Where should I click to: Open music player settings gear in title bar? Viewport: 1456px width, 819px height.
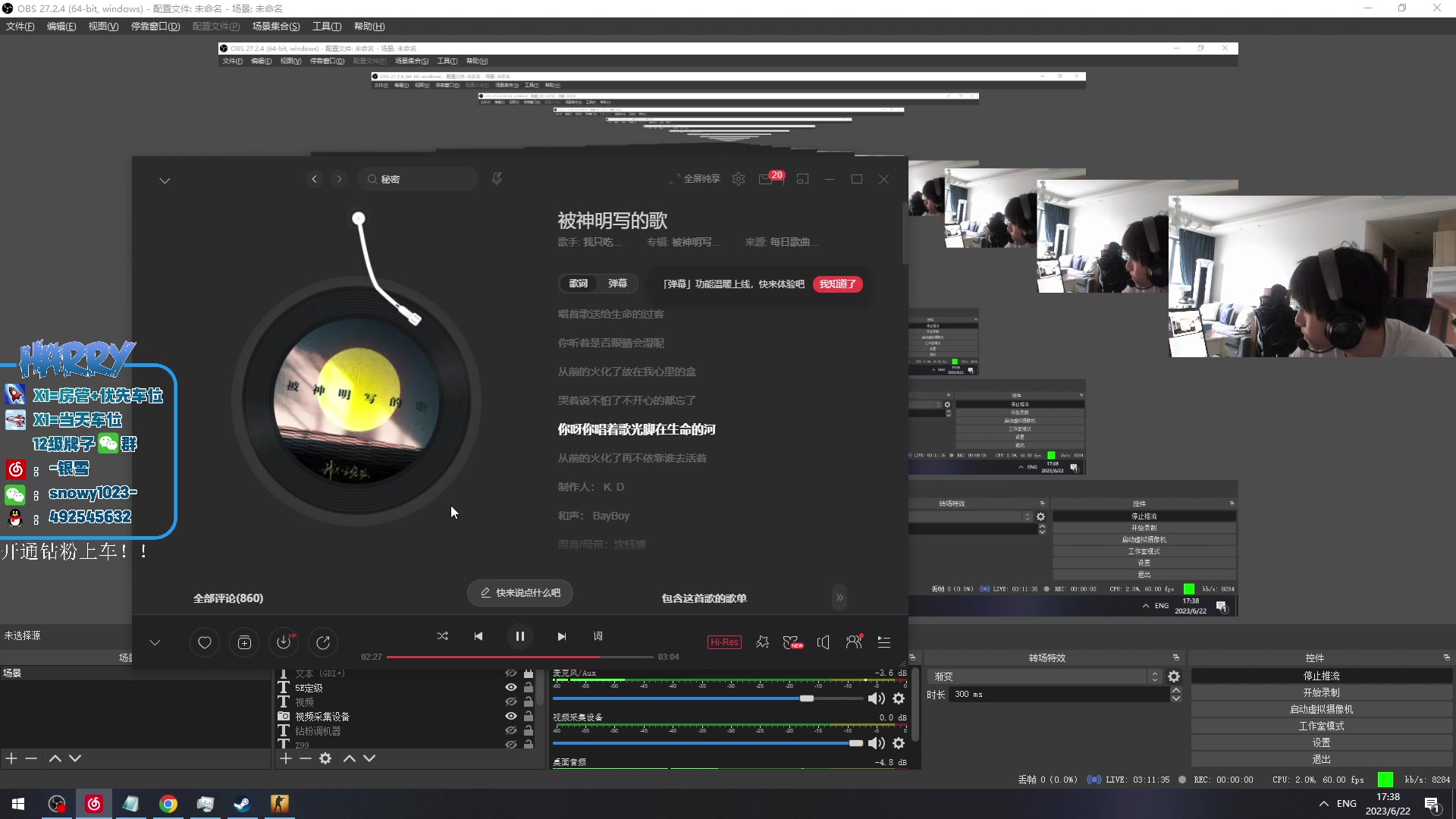point(739,179)
